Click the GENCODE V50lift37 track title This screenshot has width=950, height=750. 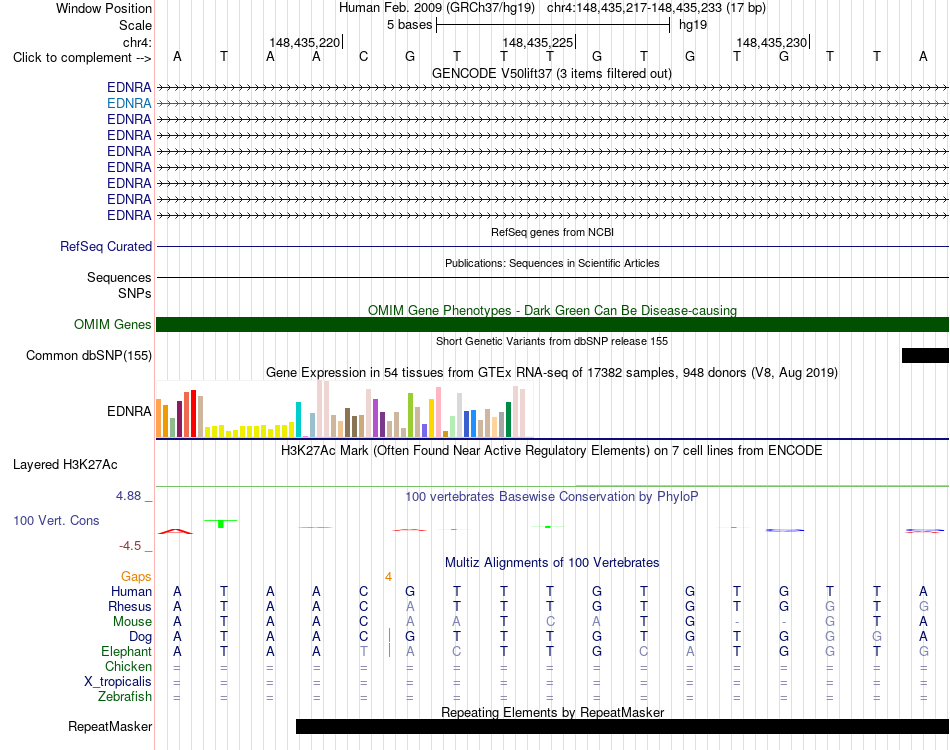(552, 74)
